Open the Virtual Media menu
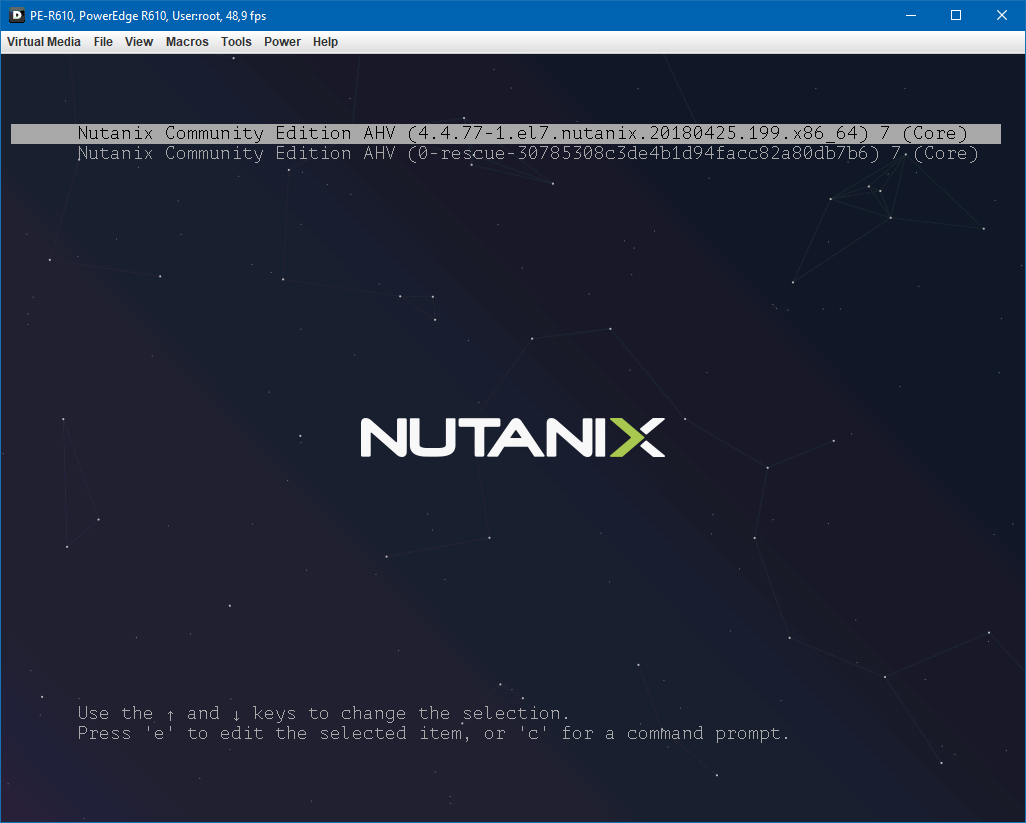Image resolution: width=1026 pixels, height=823 pixels. 44,42
